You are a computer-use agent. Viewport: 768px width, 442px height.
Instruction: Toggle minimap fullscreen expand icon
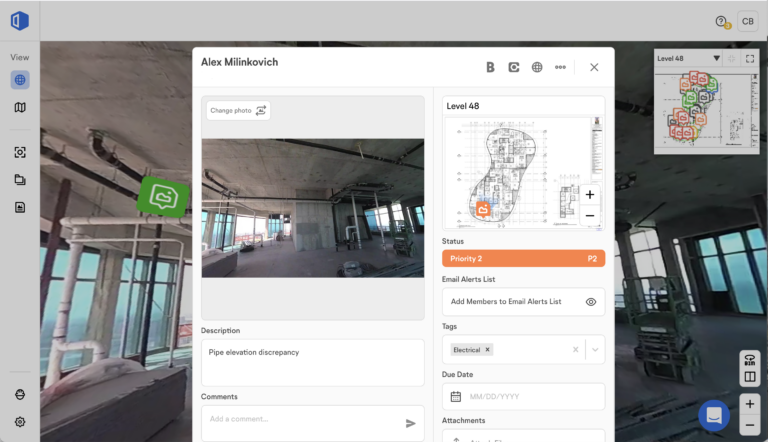click(x=750, y=59)
